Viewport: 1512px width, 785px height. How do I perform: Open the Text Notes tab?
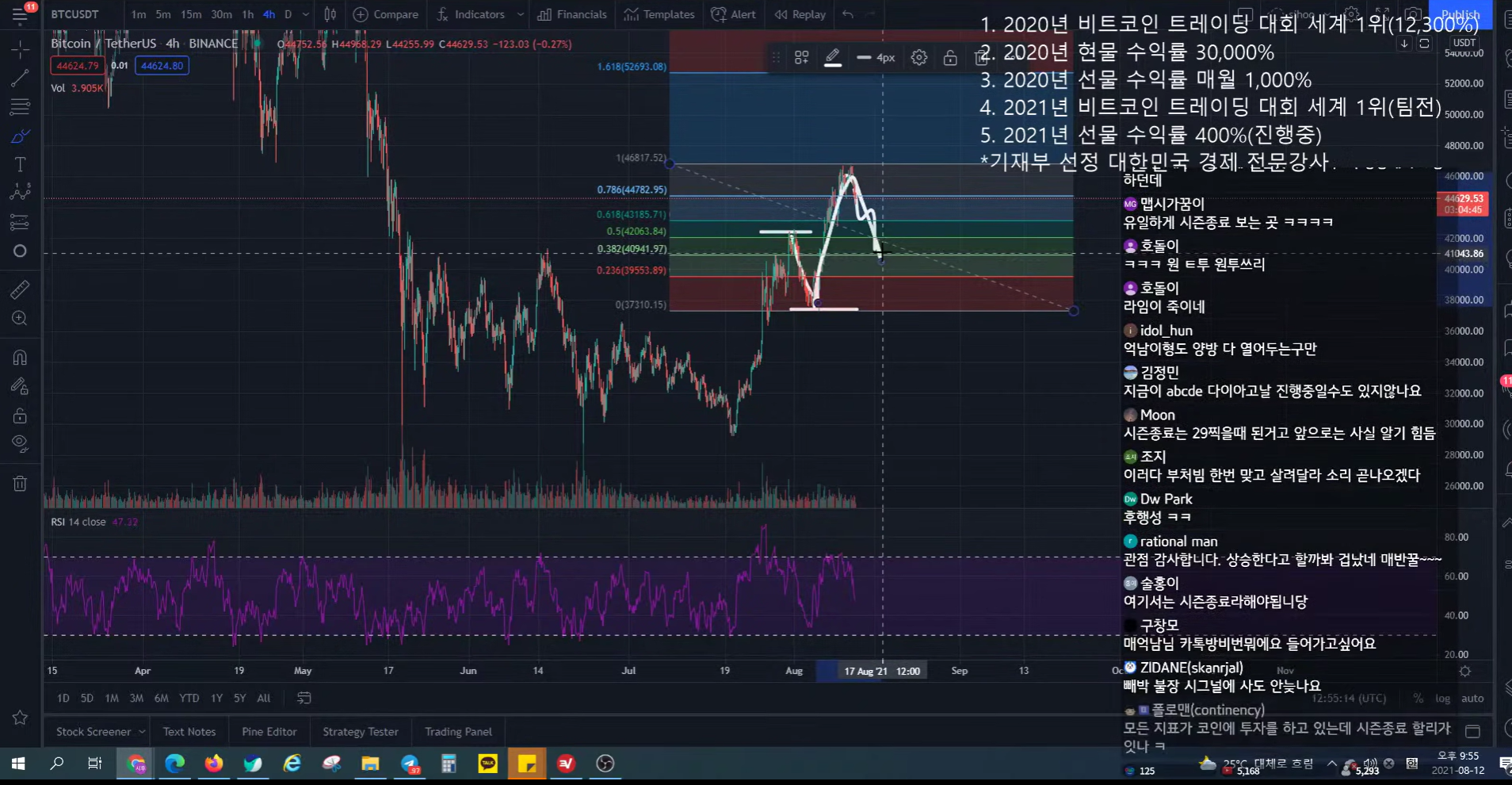[189, 731]
